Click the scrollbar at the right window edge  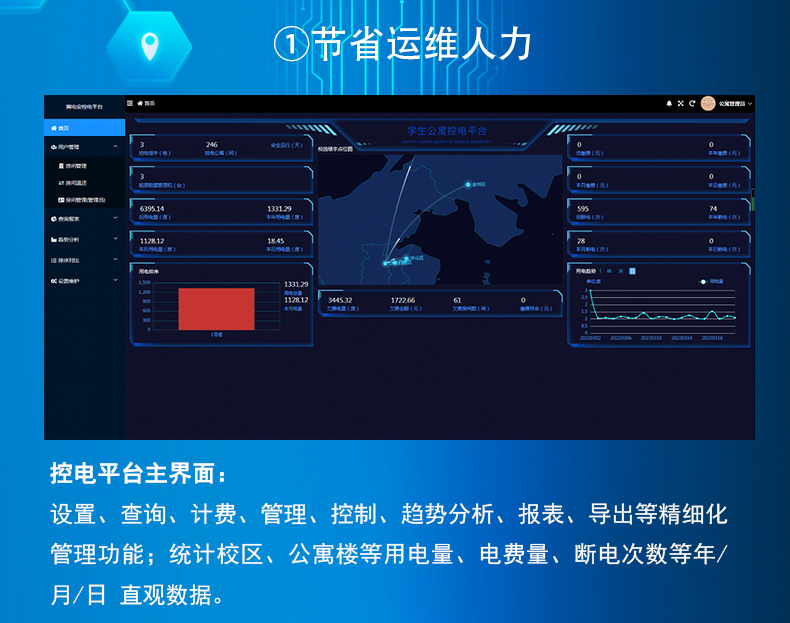click(x=753, y=200)
